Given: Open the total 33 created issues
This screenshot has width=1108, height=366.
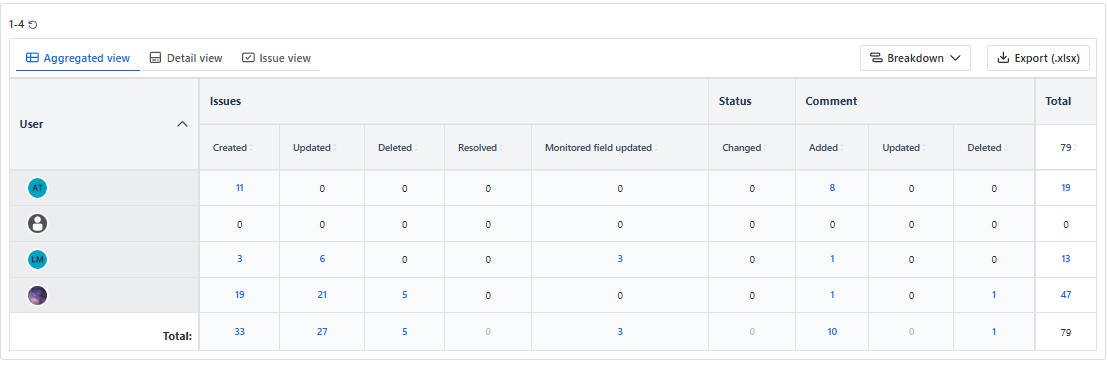Looking at the screenshot, I should [x=240, y=331].
